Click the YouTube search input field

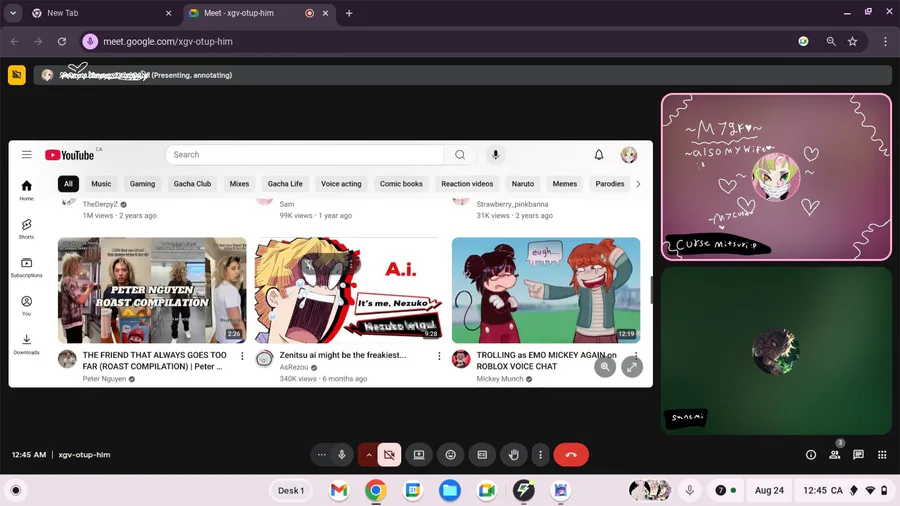(x=305, y=154)
